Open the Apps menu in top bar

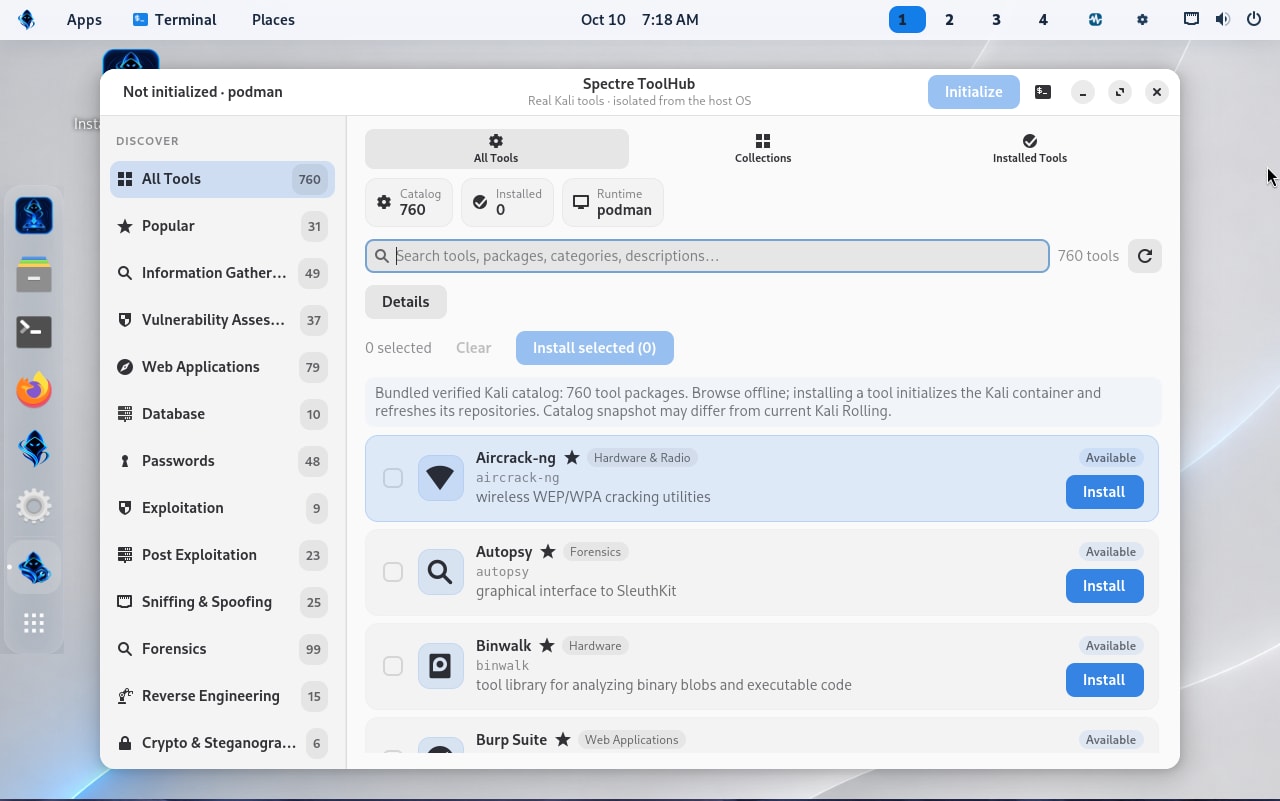coord(84,19)
